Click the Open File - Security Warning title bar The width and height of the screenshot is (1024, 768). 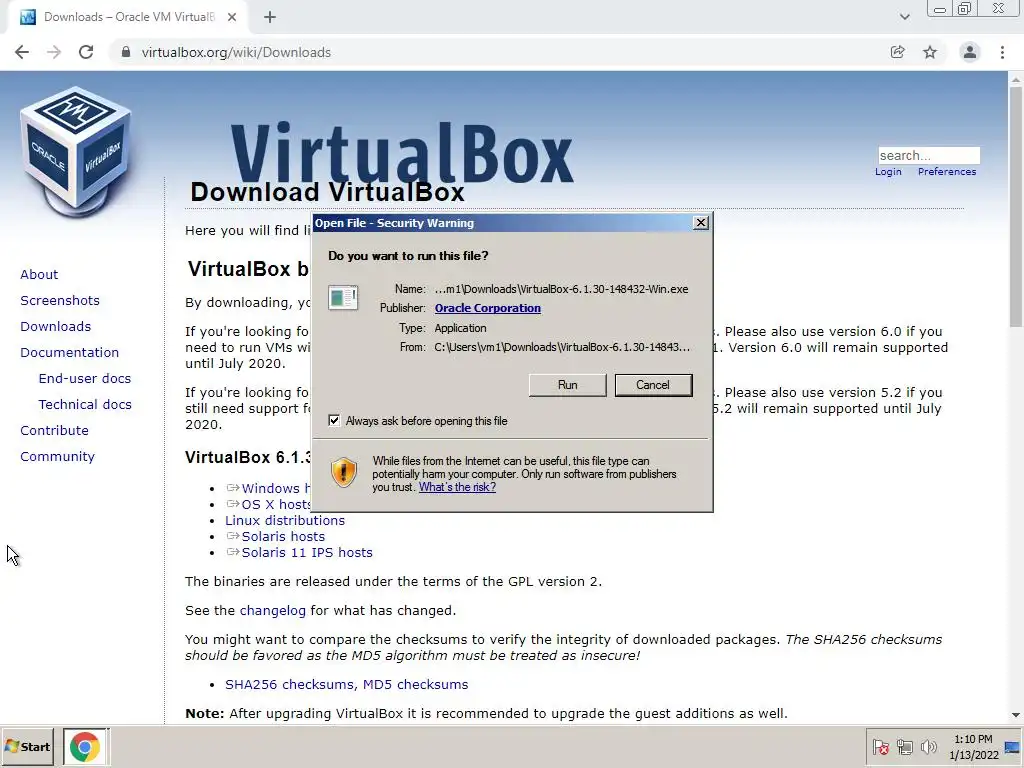pos(502,223)
